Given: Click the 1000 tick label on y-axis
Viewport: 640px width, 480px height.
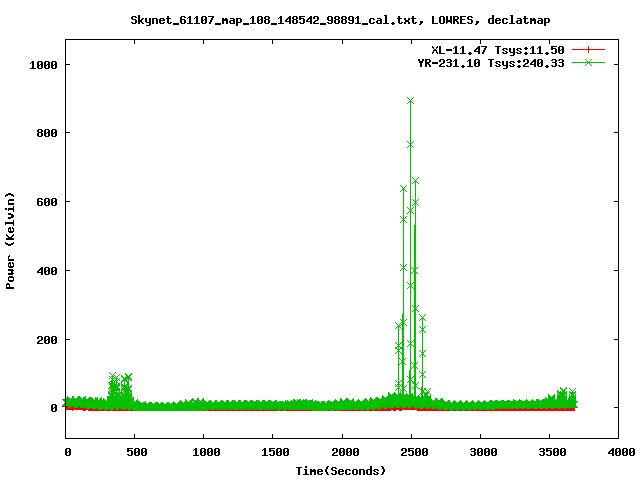Looking at the screenshot, I should pos(44,64).
